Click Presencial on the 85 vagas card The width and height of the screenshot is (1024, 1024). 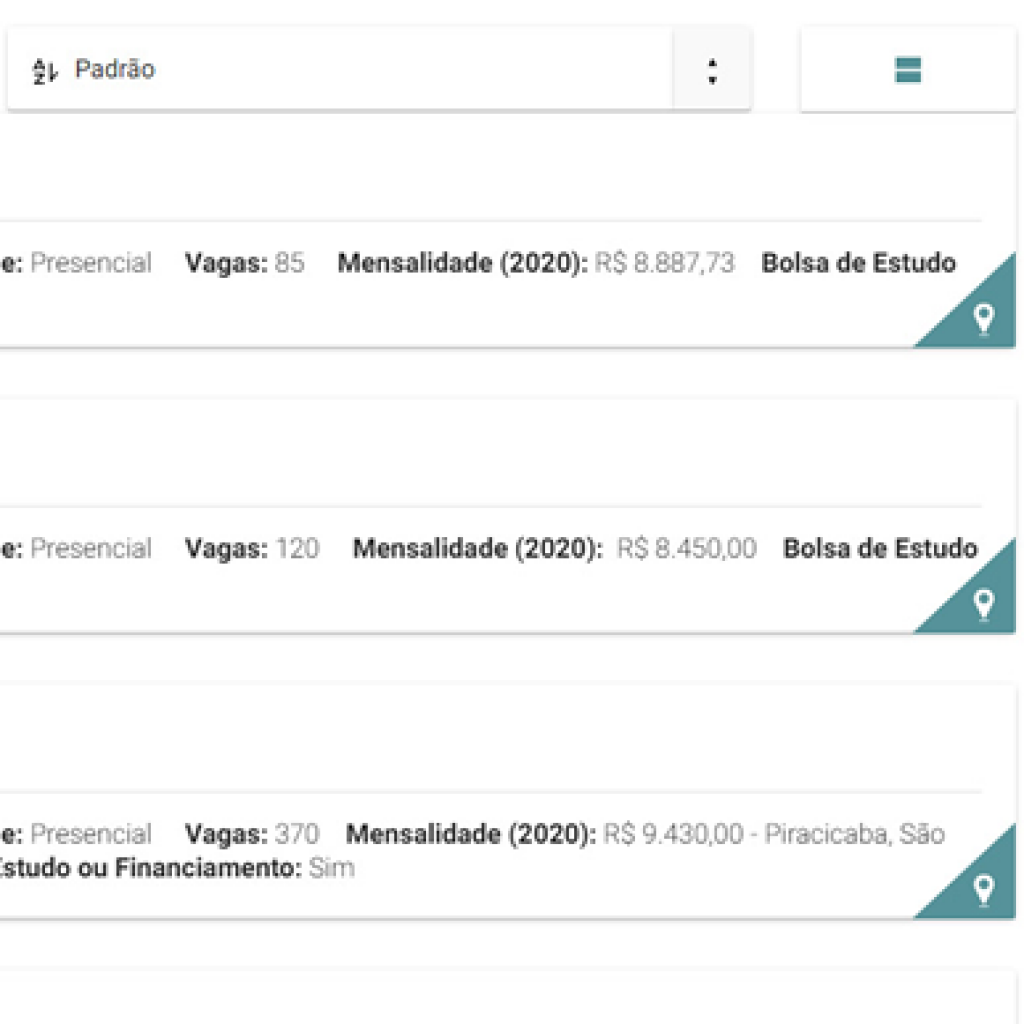pos(91,263)
